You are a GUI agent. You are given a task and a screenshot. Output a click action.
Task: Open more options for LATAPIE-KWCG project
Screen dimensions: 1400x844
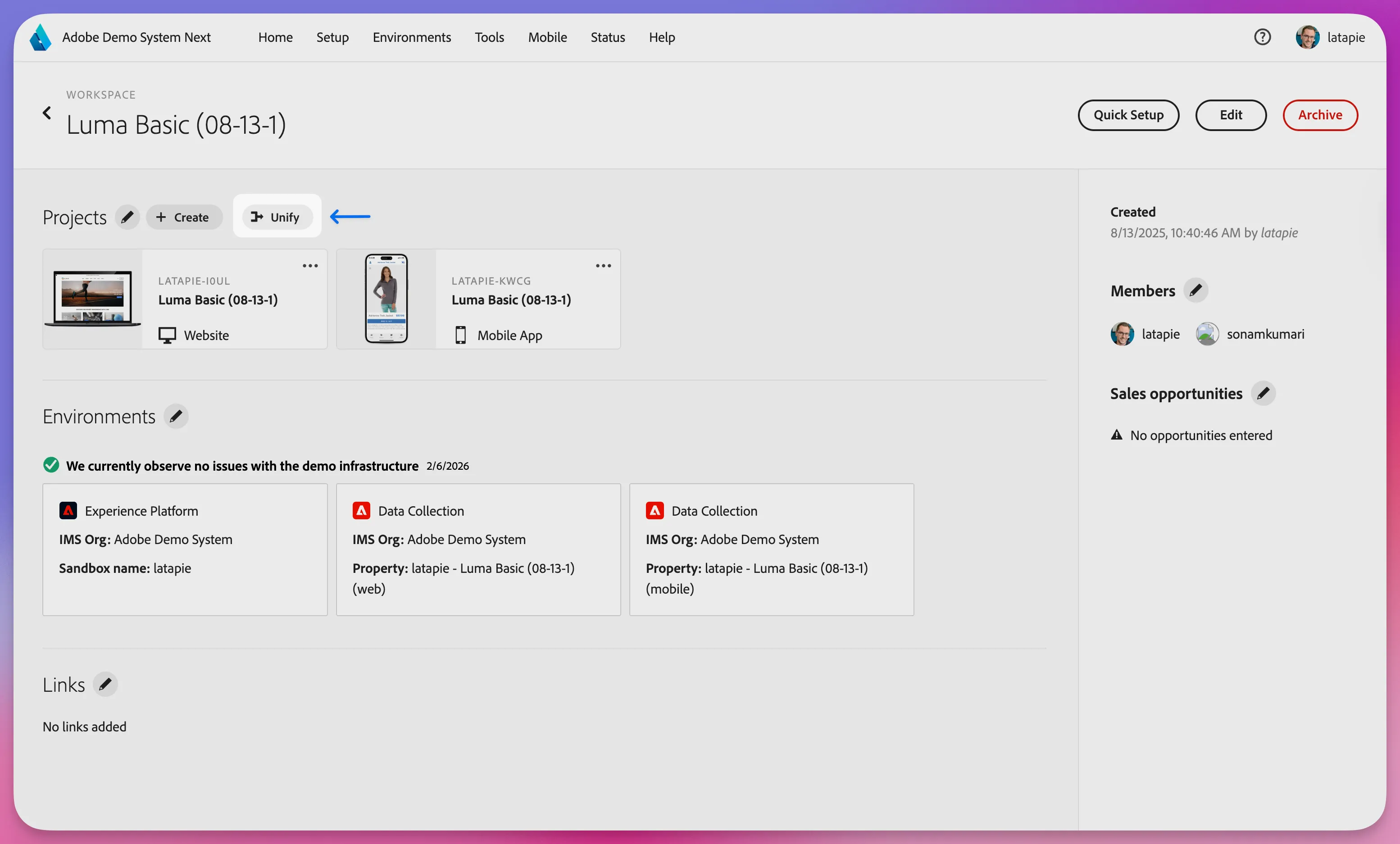[604, 266]
